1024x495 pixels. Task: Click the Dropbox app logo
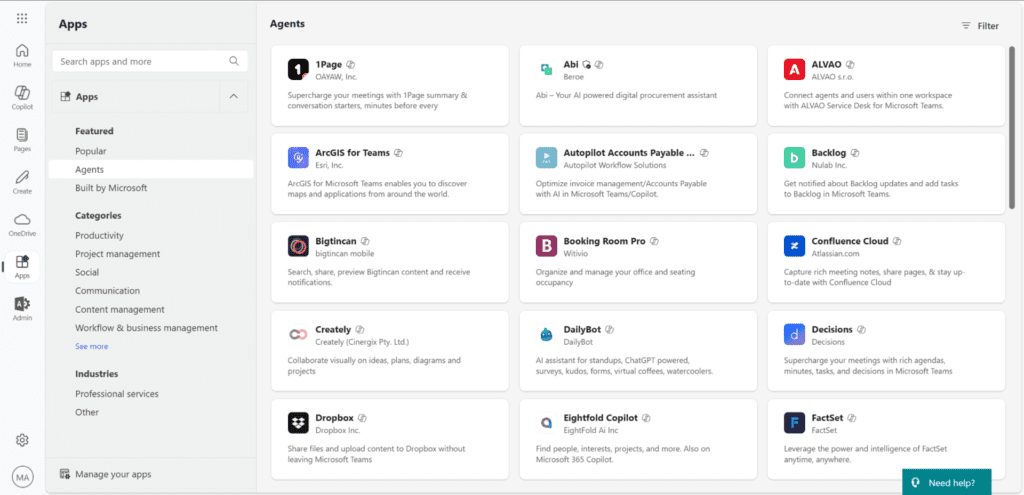coord(298,423)
